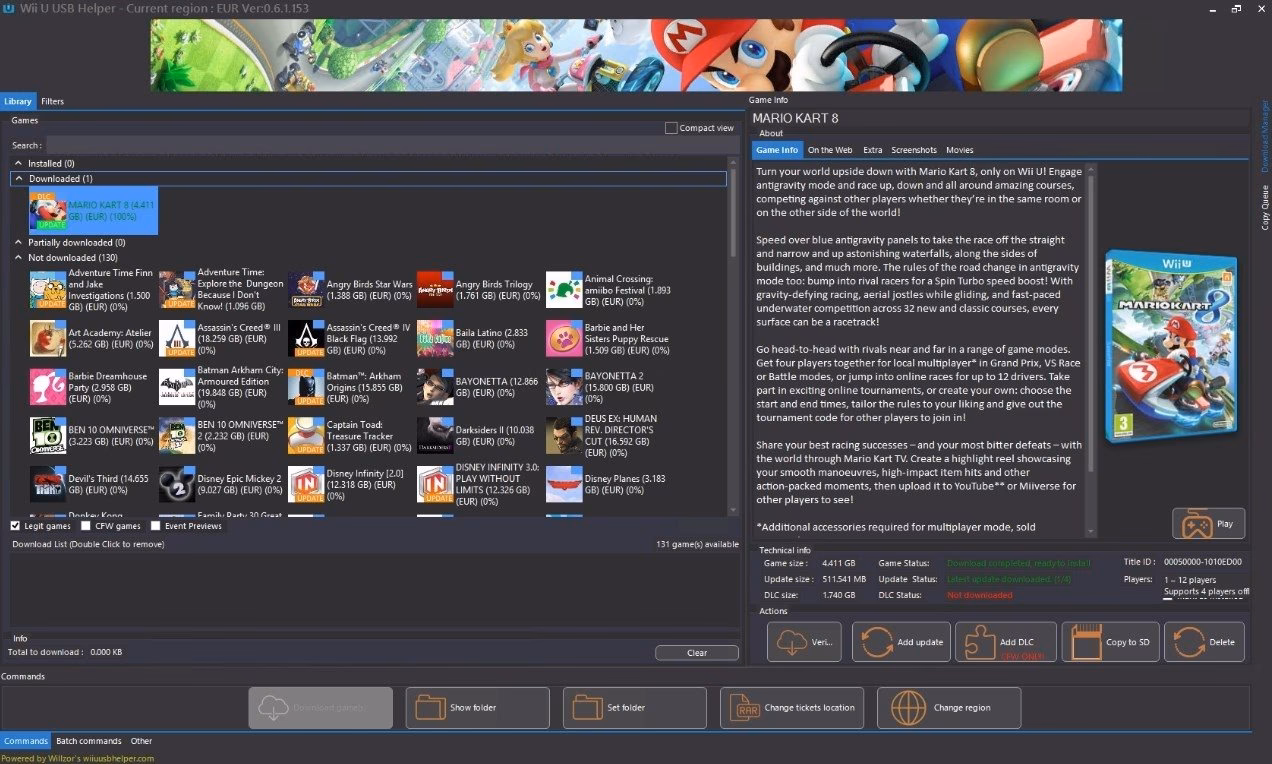Click DISNEY INFINITY 3.0 Play Without Limits icon
This screenshot has height=764, width=1272.
point(435,485)
